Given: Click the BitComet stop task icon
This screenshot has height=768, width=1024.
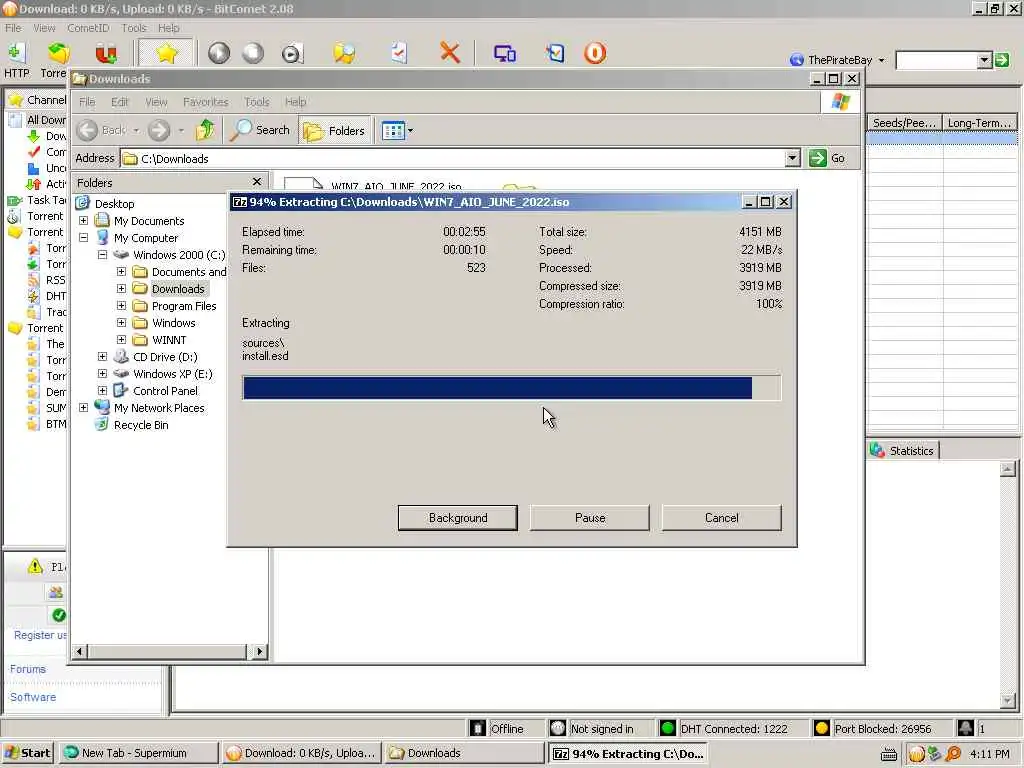Looking at the screenshot, I should (253, 53).
